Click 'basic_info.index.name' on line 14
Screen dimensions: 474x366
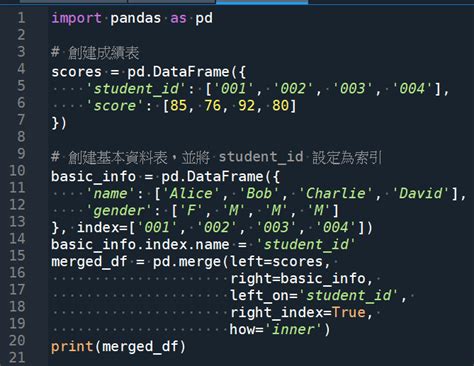[x=140, y=245]
